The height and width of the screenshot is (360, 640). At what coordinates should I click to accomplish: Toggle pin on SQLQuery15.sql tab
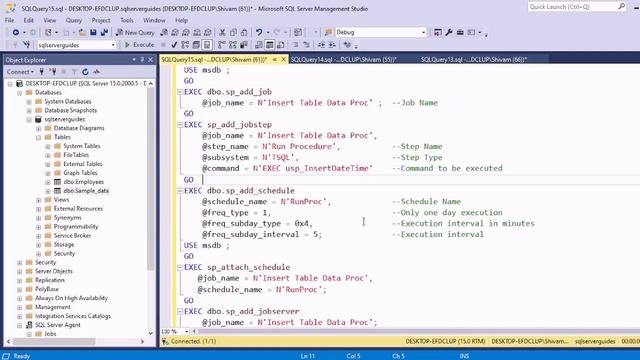click(x=275, y=60)
